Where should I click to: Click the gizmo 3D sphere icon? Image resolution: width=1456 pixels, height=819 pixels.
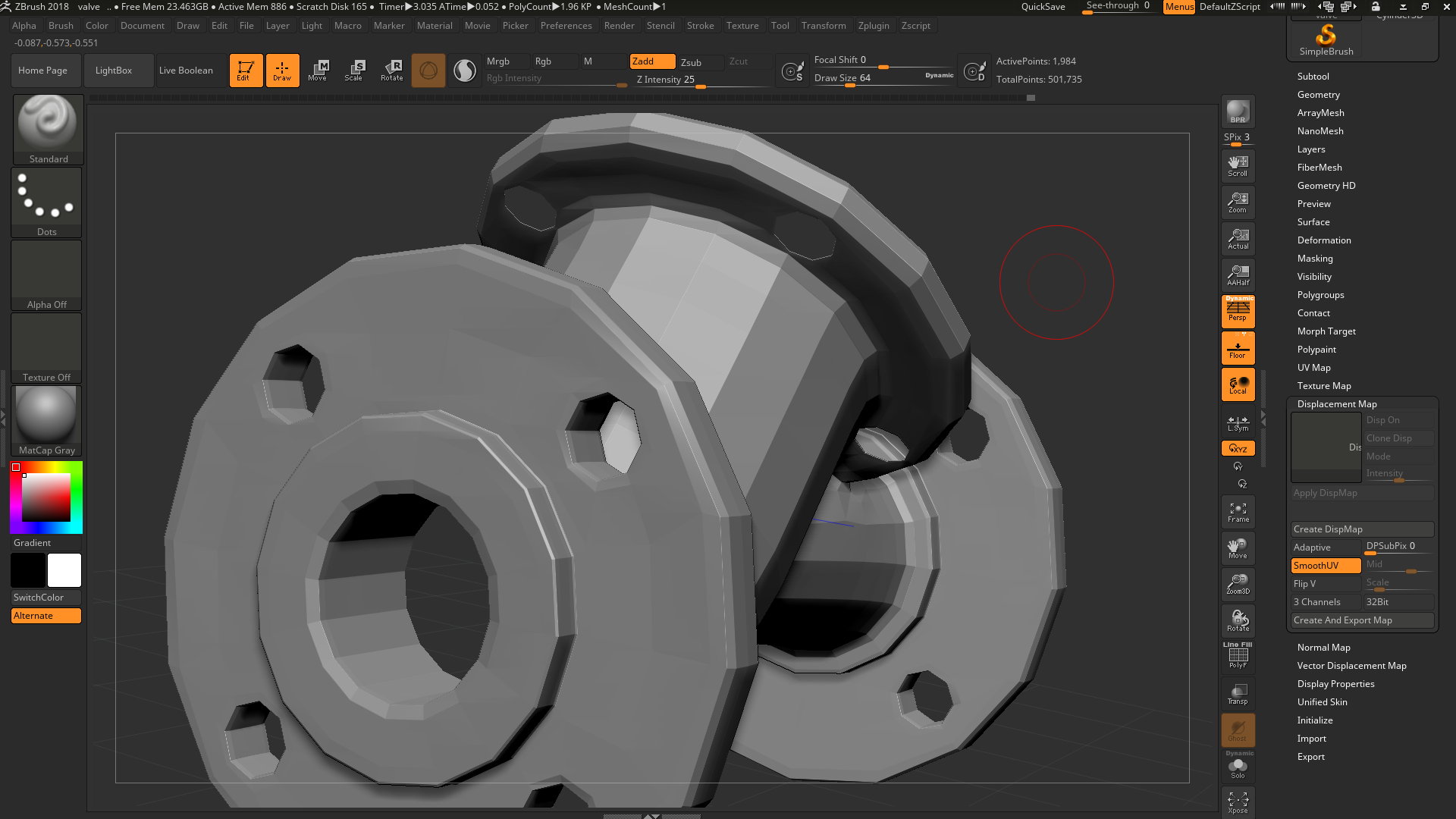click(428, 71)
